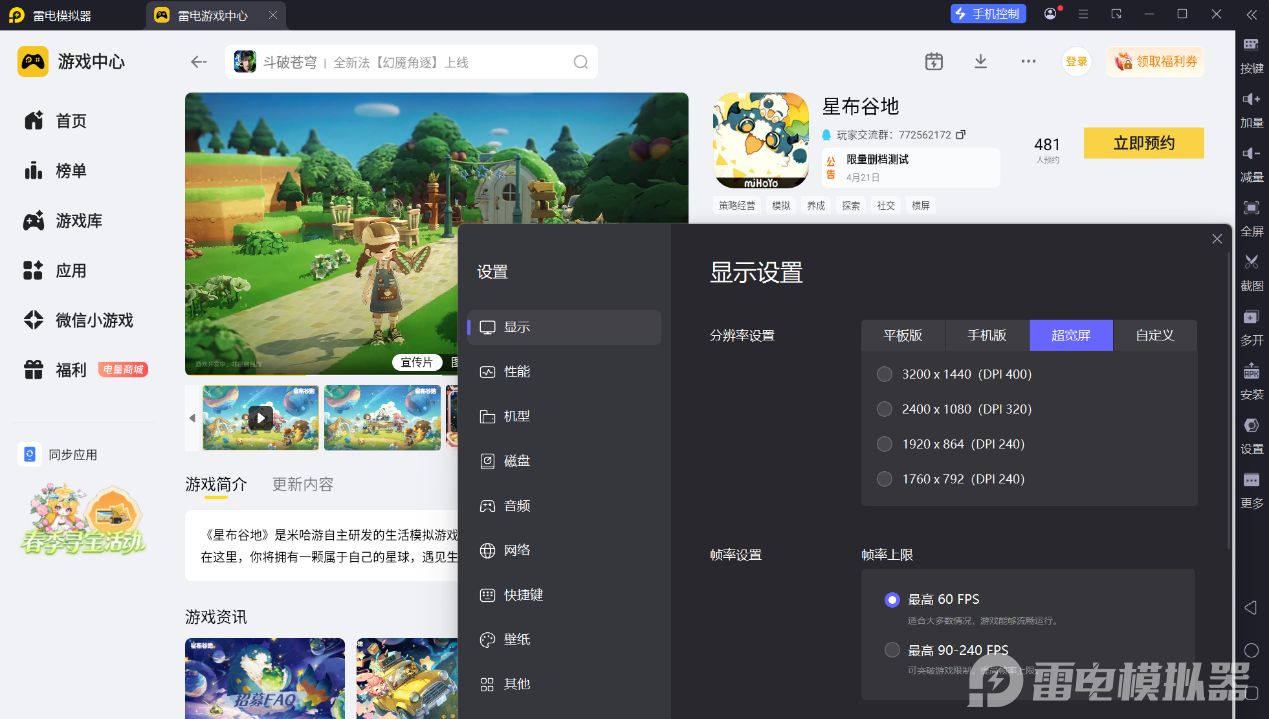Viewport: 1269px width, 719px height.
Task: Open 性能 settings section
Action: coord(517,372)
